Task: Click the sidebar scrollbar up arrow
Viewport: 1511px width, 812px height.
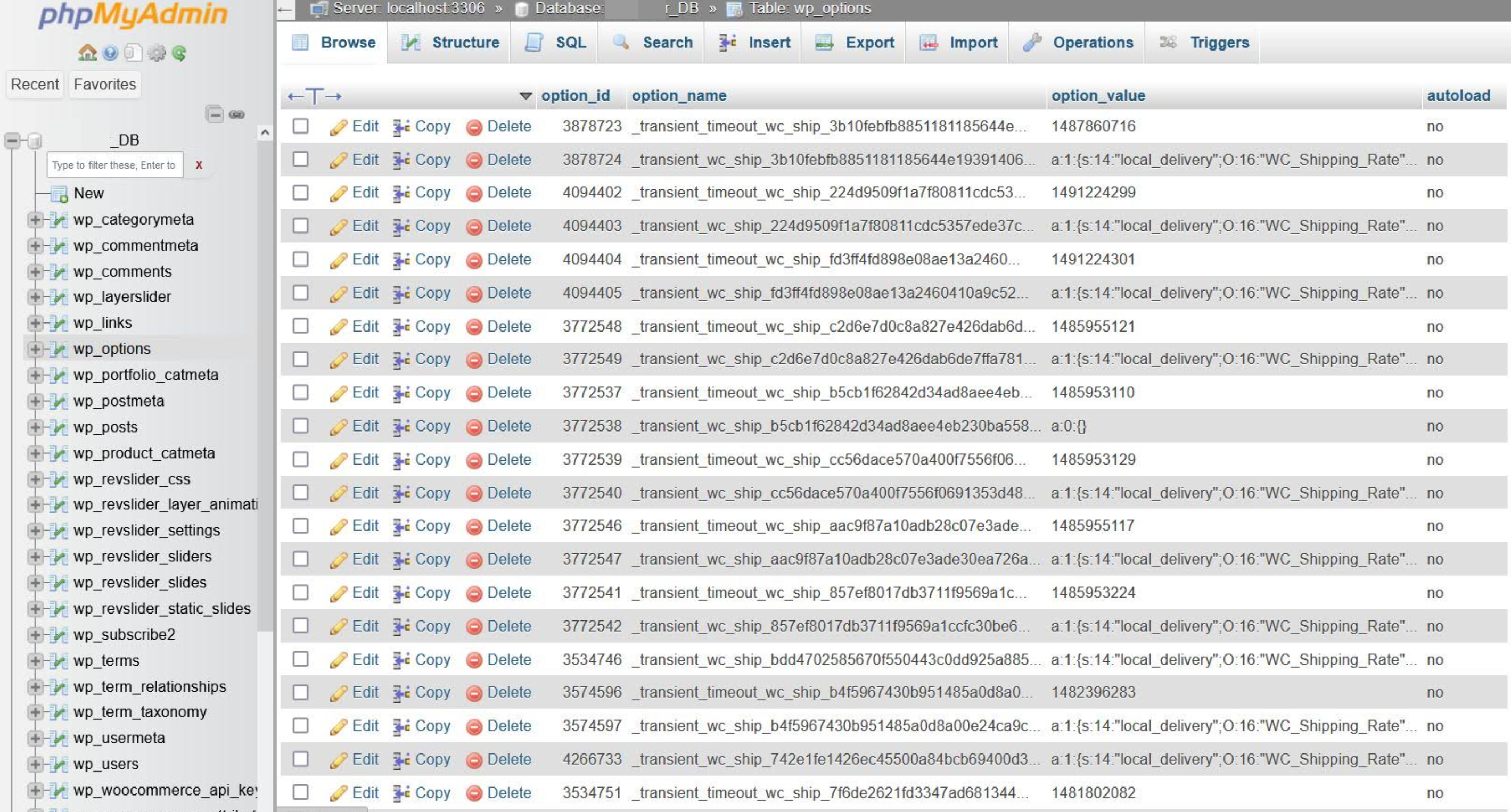Action: tap(265, 133)
